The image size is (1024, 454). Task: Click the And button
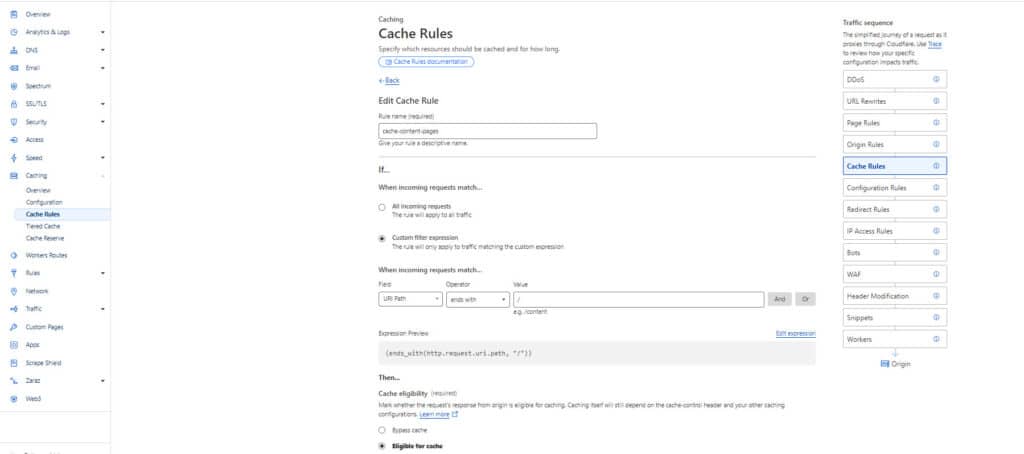780,299
